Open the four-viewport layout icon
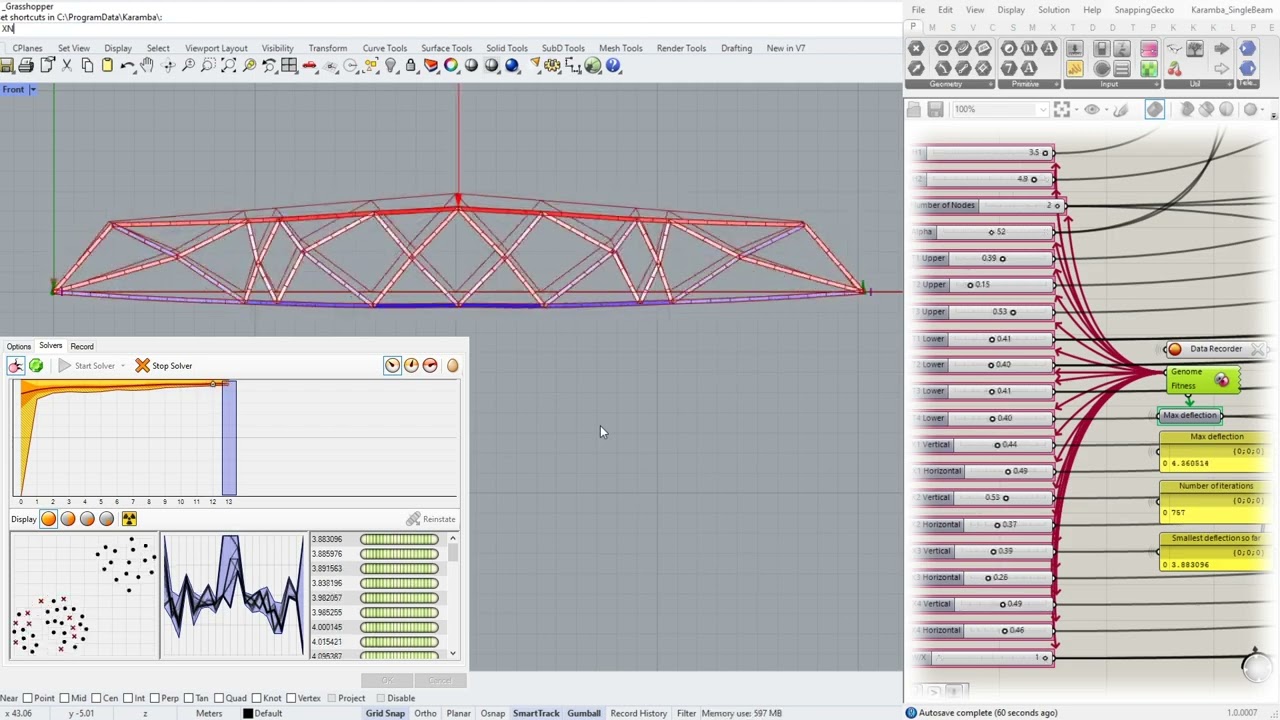This screenshot has height=720, width=1280. coord(289,66)
